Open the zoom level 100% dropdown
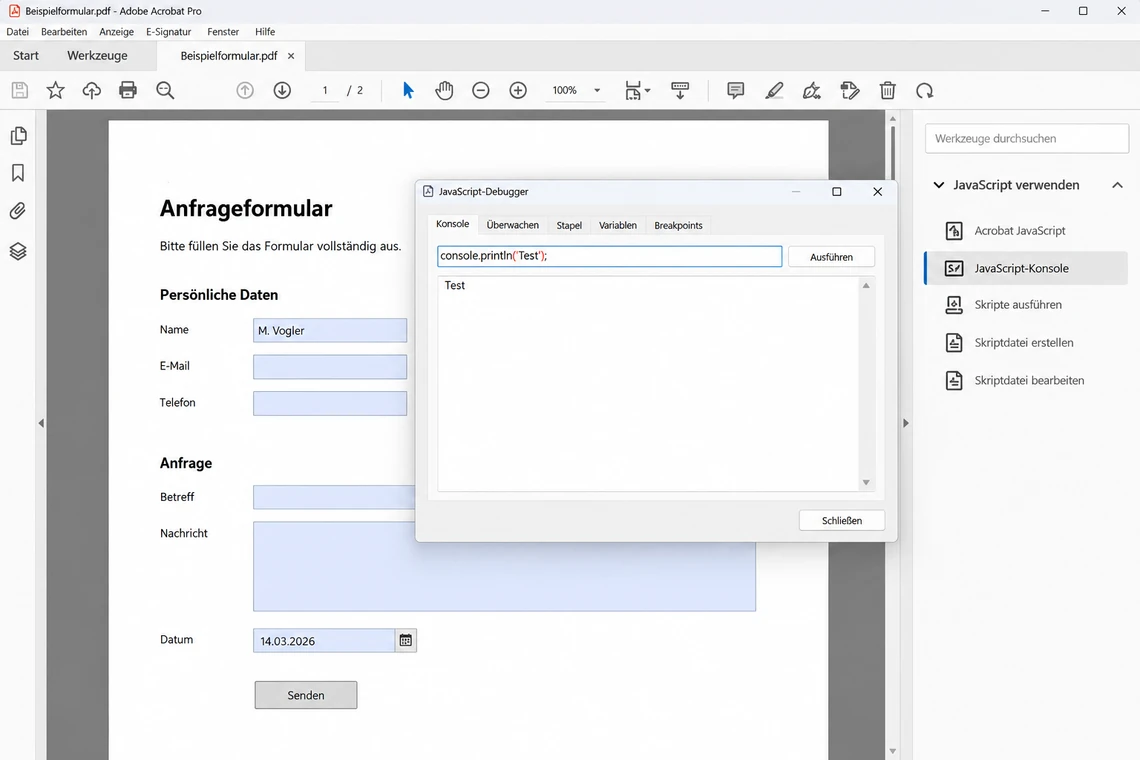Screen dimensions: 1140x760 (x=597, y=90)
